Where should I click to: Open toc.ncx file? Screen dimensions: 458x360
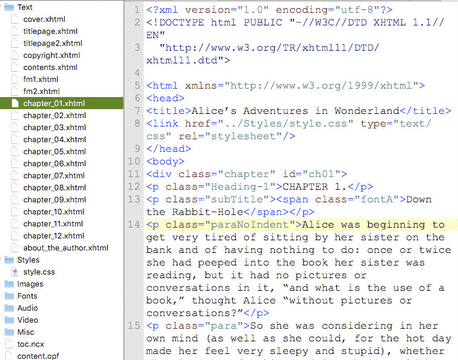click(x=31, y=344)
